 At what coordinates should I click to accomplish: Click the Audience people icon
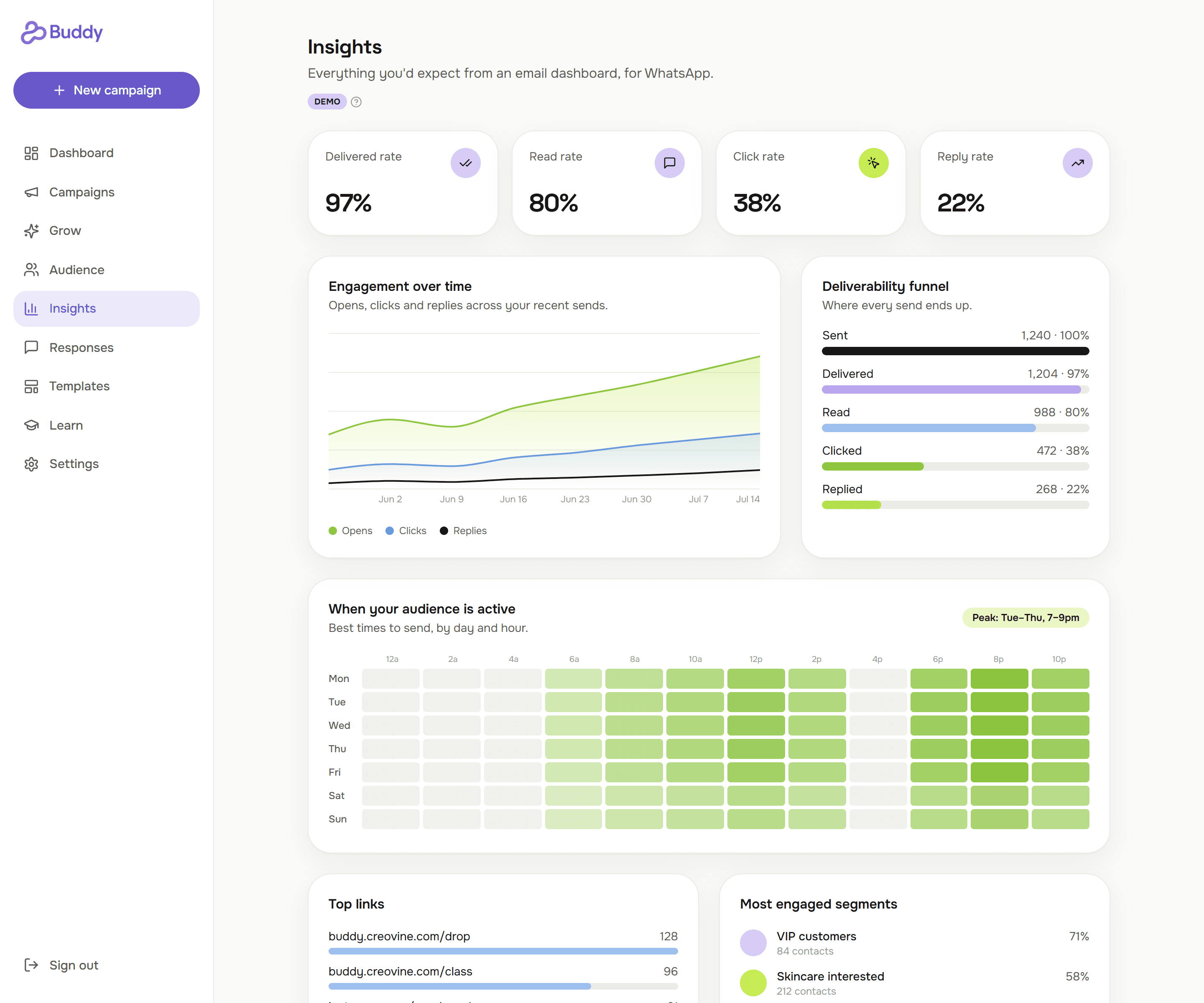[x=31, y=270]
